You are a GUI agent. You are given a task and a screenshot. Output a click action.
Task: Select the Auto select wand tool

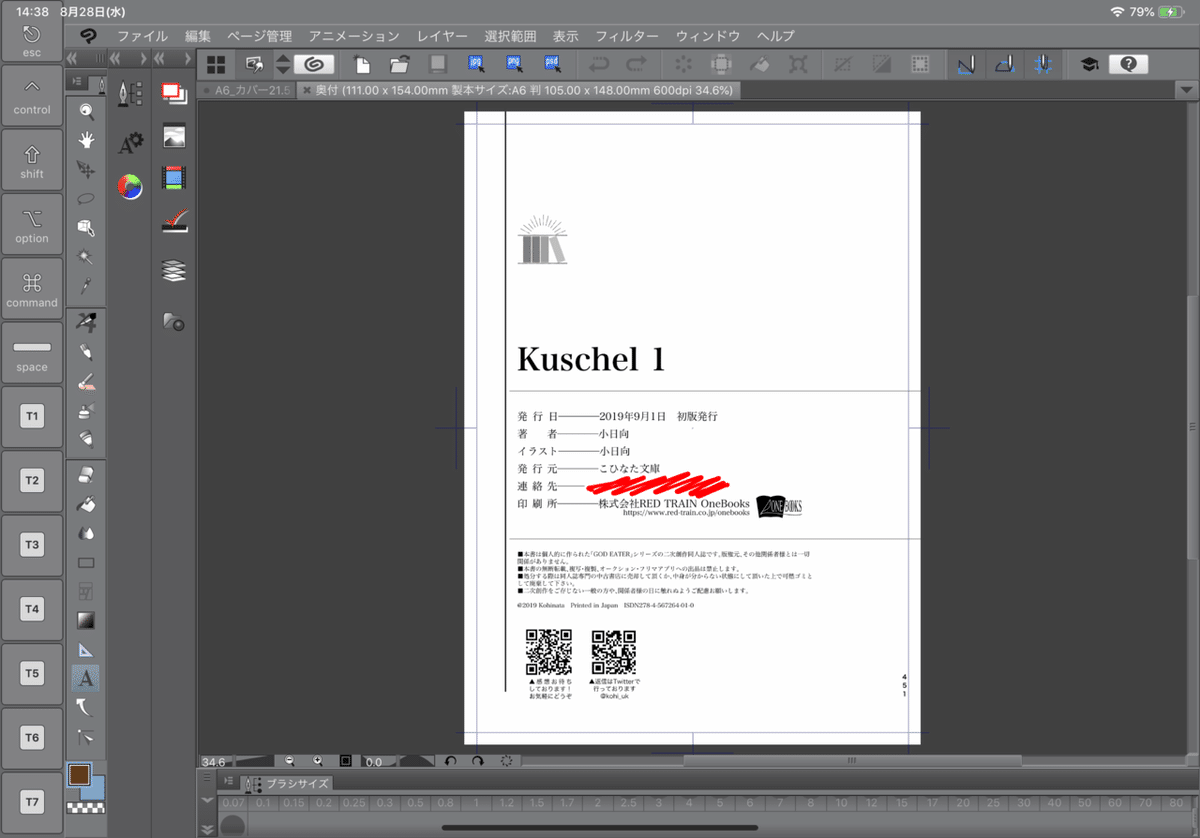coord(87,257)
